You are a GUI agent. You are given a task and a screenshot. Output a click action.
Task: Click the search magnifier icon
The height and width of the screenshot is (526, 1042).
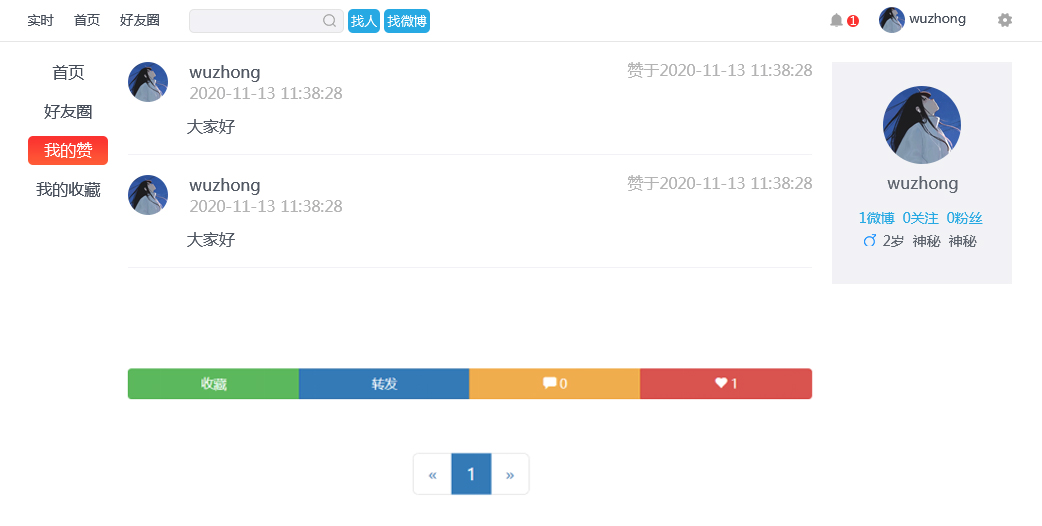330,21
